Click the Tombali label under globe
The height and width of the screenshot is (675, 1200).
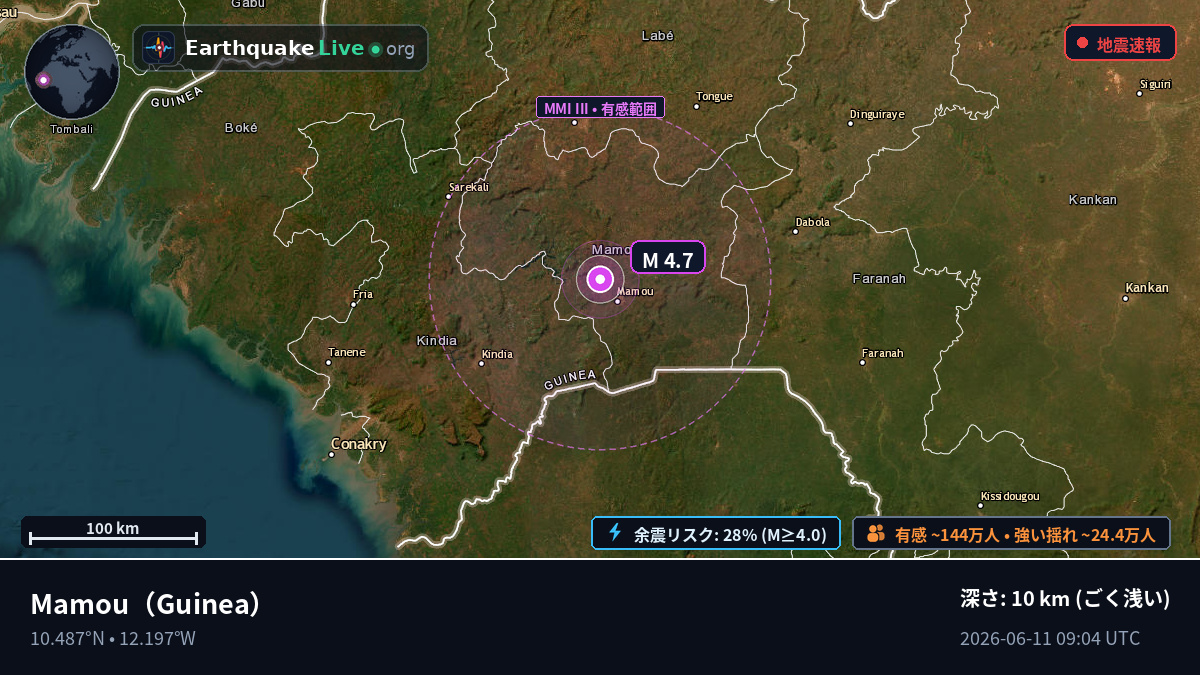71,128
